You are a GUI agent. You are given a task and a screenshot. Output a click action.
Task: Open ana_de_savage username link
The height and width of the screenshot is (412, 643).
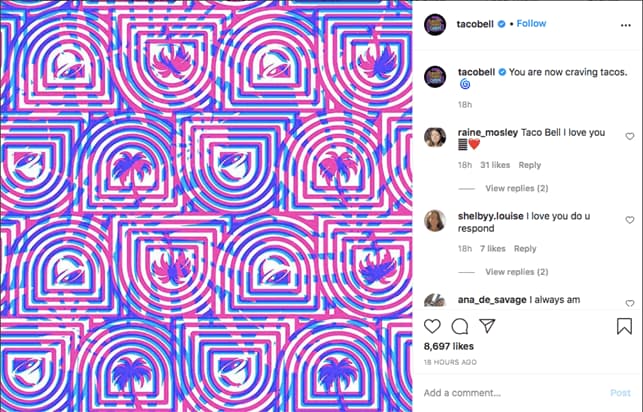tap(492, 300)
